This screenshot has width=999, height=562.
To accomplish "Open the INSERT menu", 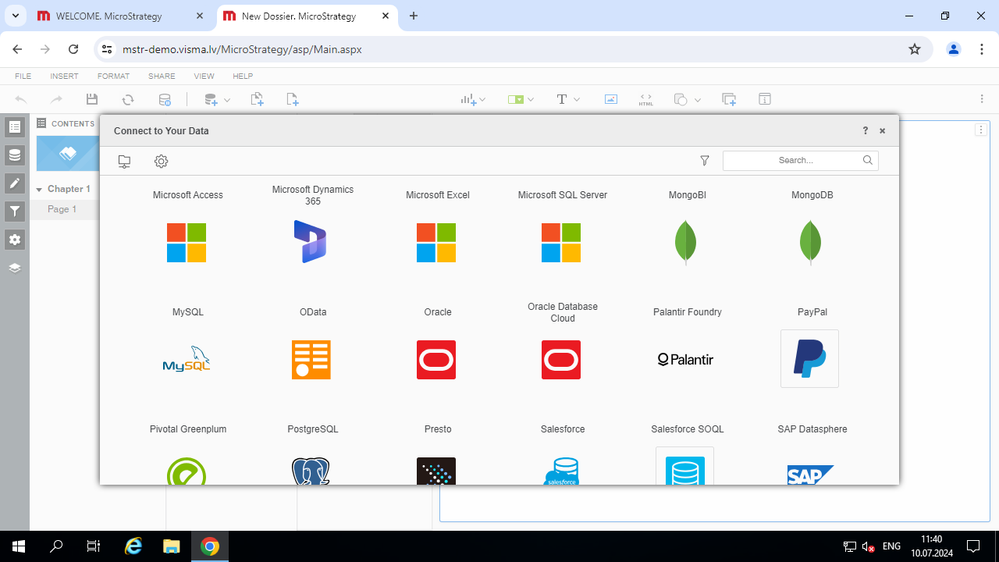I will [64, 76].
